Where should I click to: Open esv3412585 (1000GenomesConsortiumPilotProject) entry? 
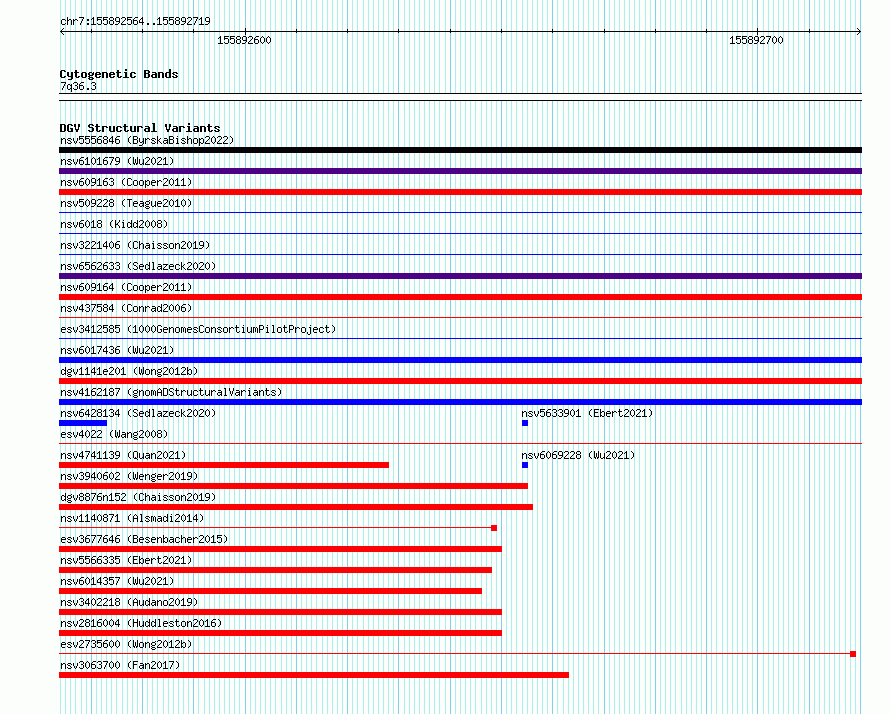198,329
